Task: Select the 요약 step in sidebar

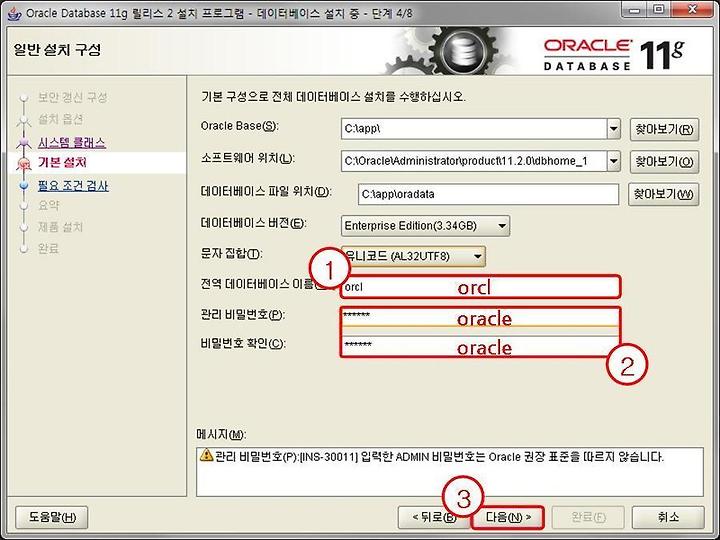Action: coord(49,205)
